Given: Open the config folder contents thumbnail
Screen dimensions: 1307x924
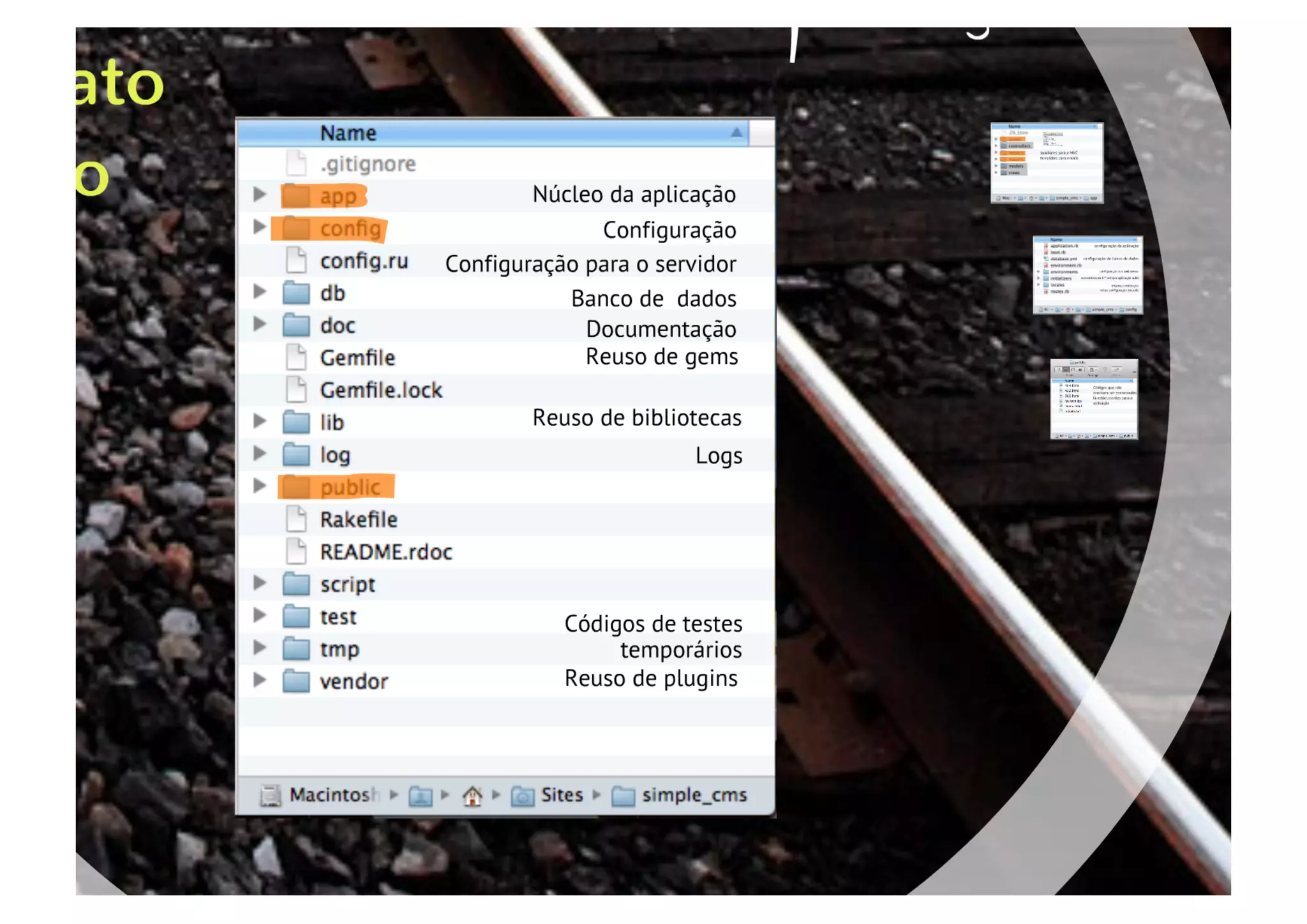Looking at the screenshot, I should pos(1088,275).
